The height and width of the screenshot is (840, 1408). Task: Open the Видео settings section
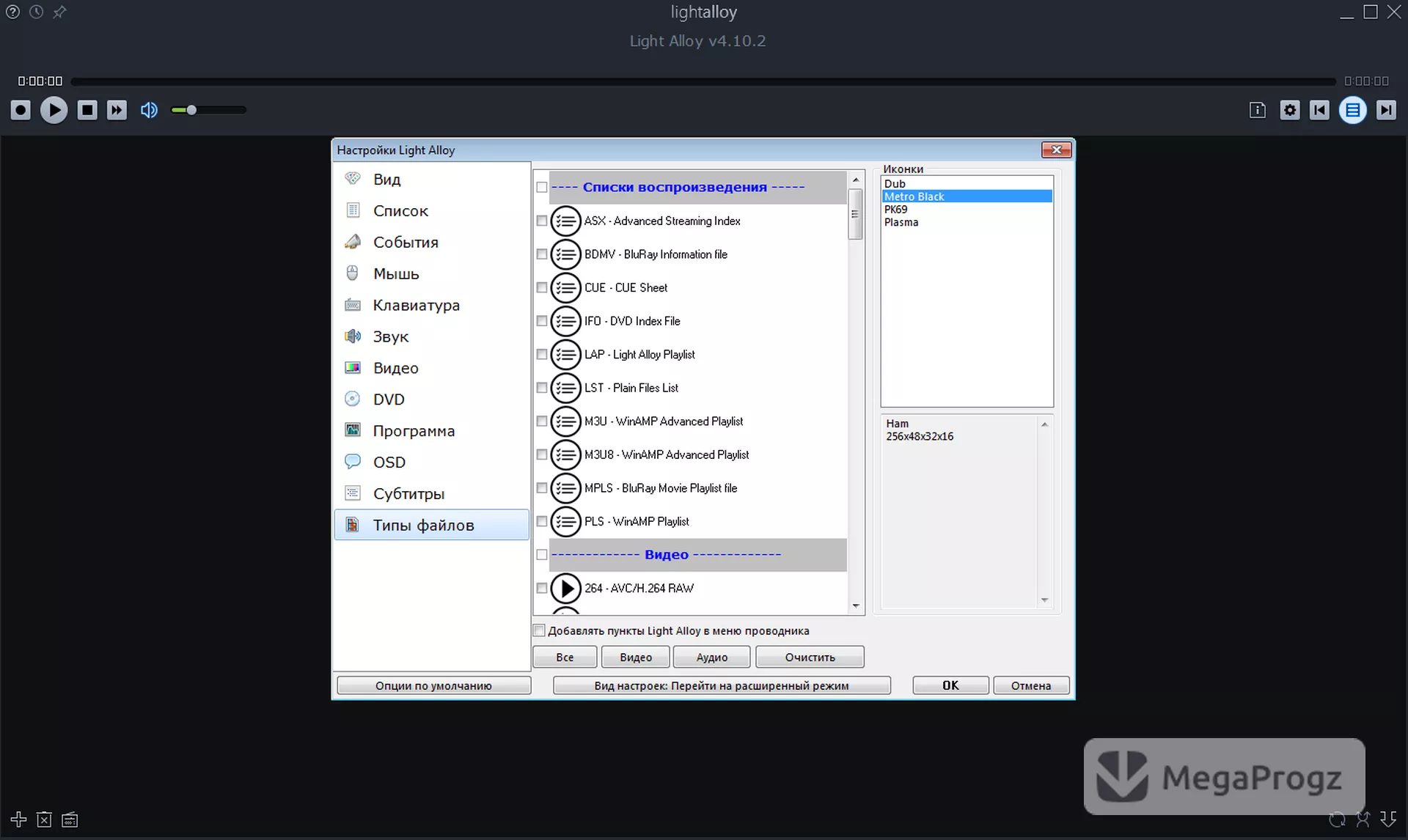click(x=431, y=369)
